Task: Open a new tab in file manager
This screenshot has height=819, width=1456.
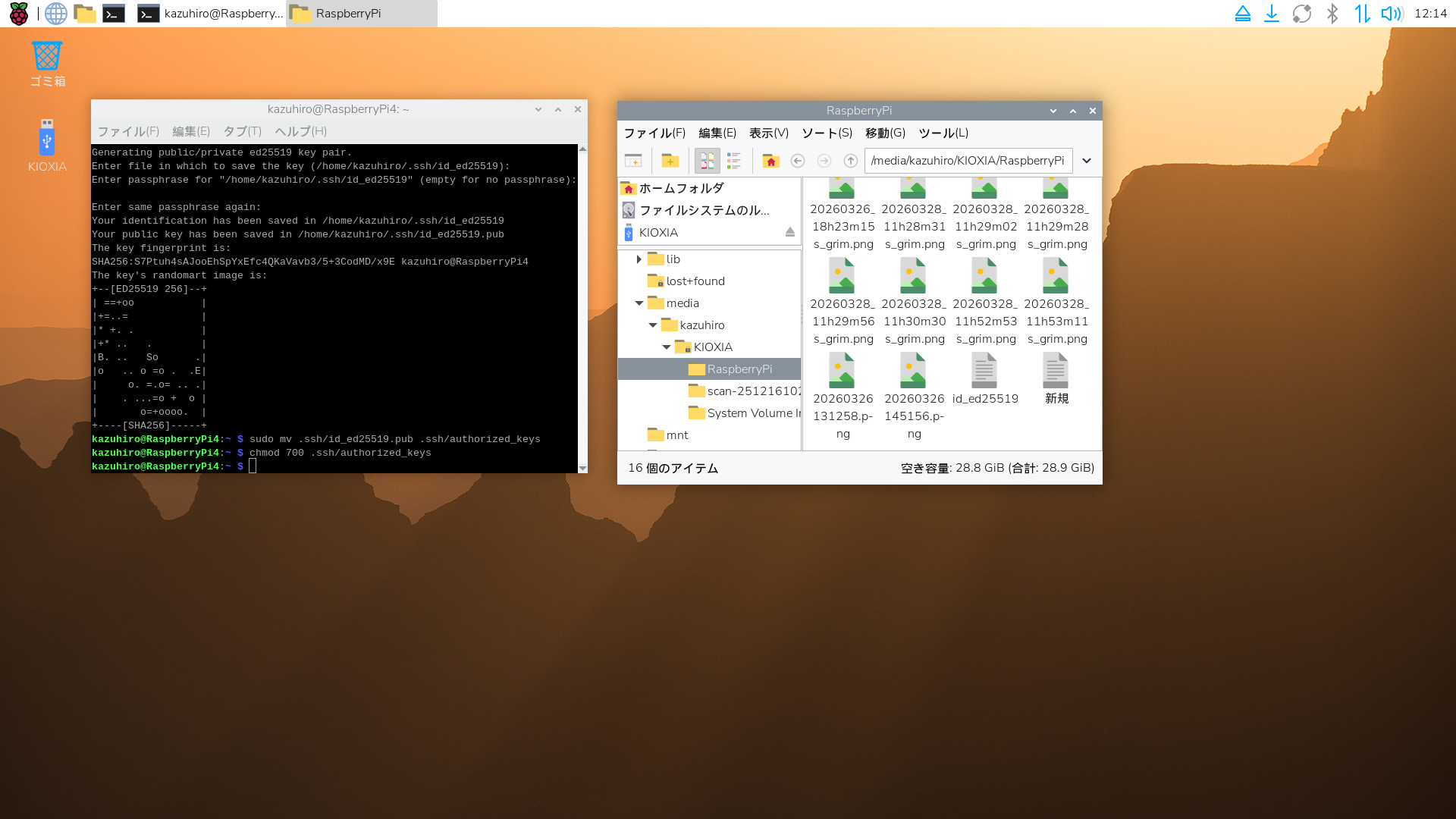Action: click(x=632, y=161)
